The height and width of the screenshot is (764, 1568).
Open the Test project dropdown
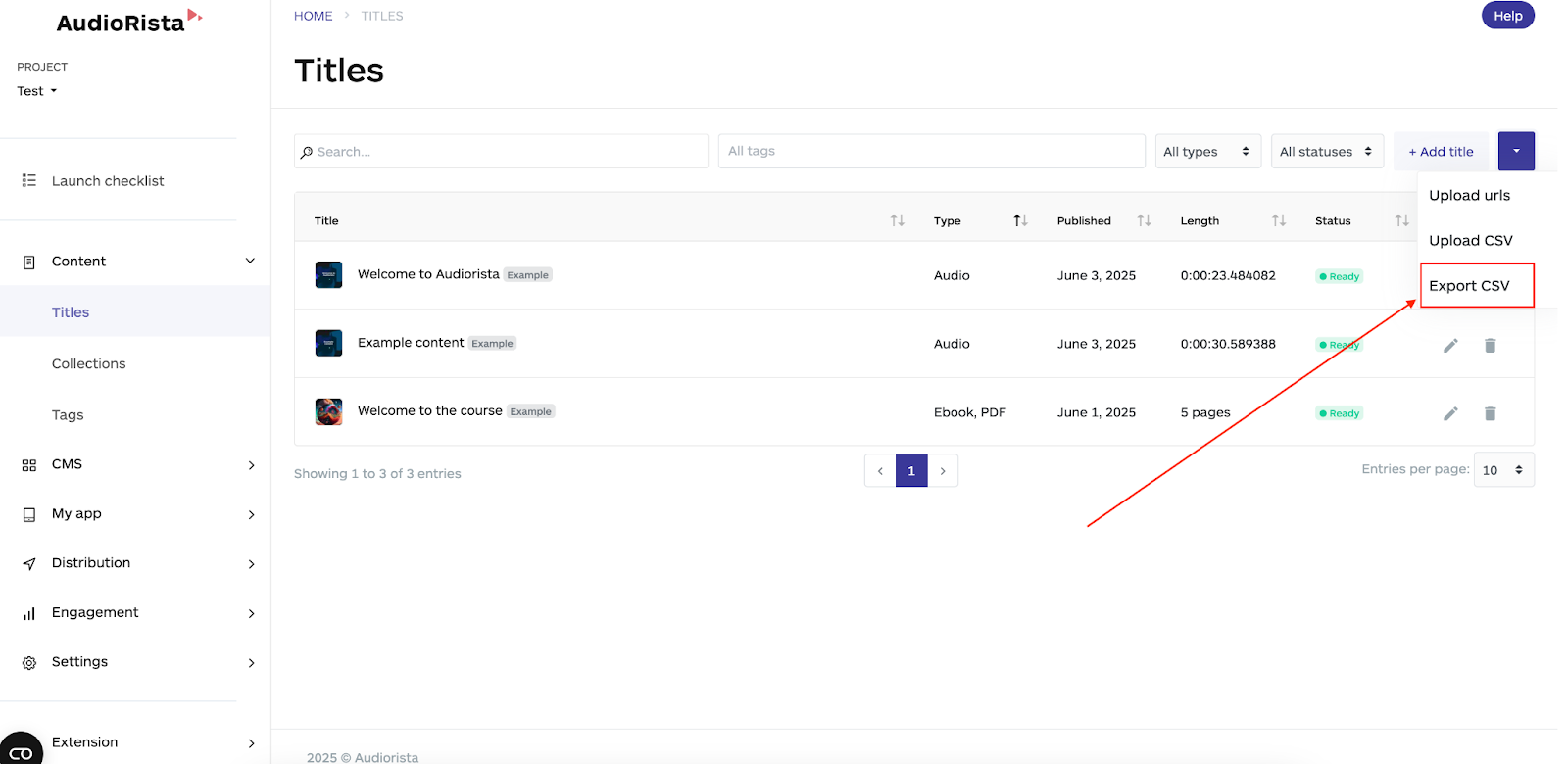pos(37,91)
